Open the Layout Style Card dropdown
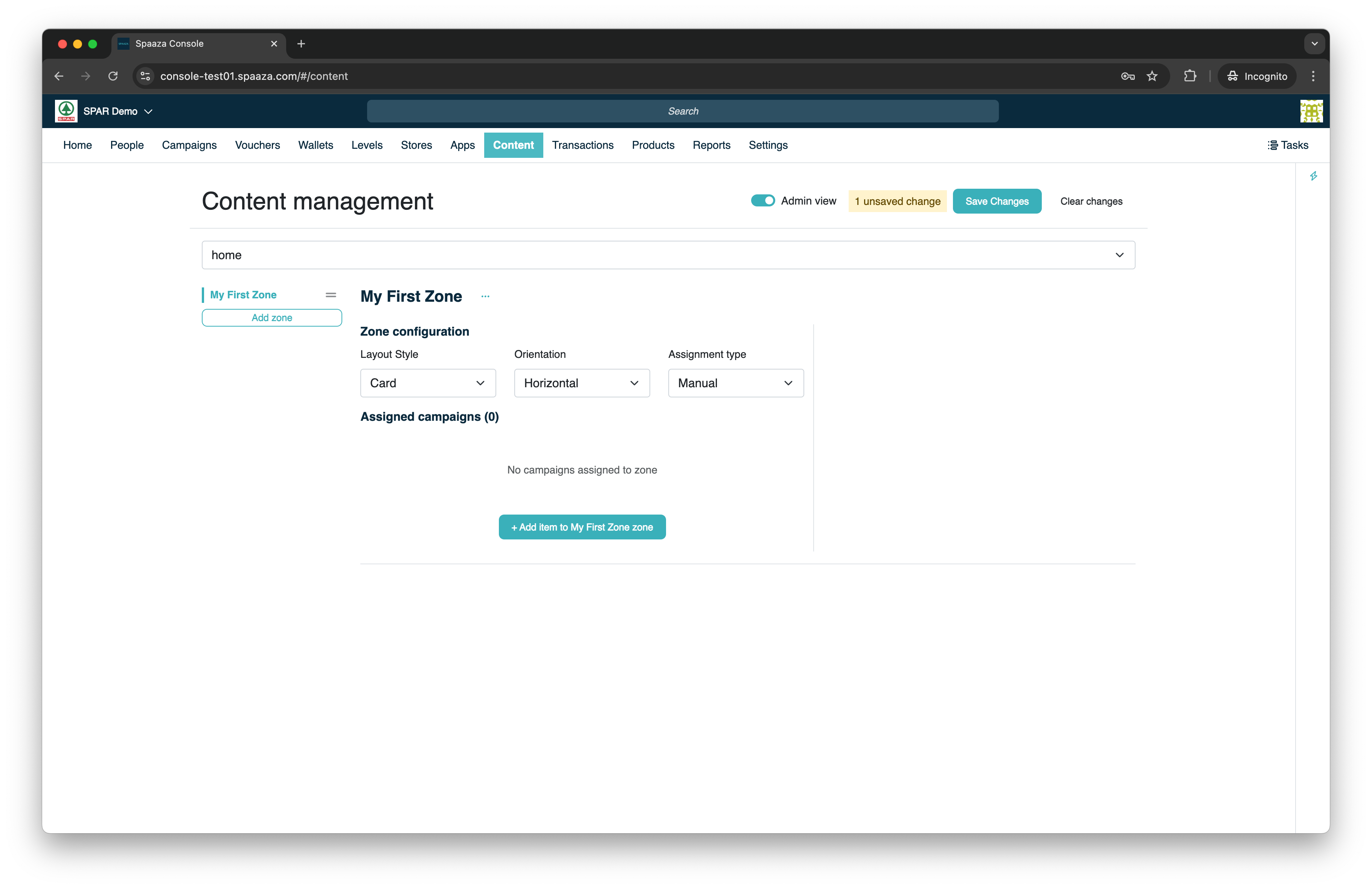Viewport: 1372px width, 889px height. [x=428, y=383]
